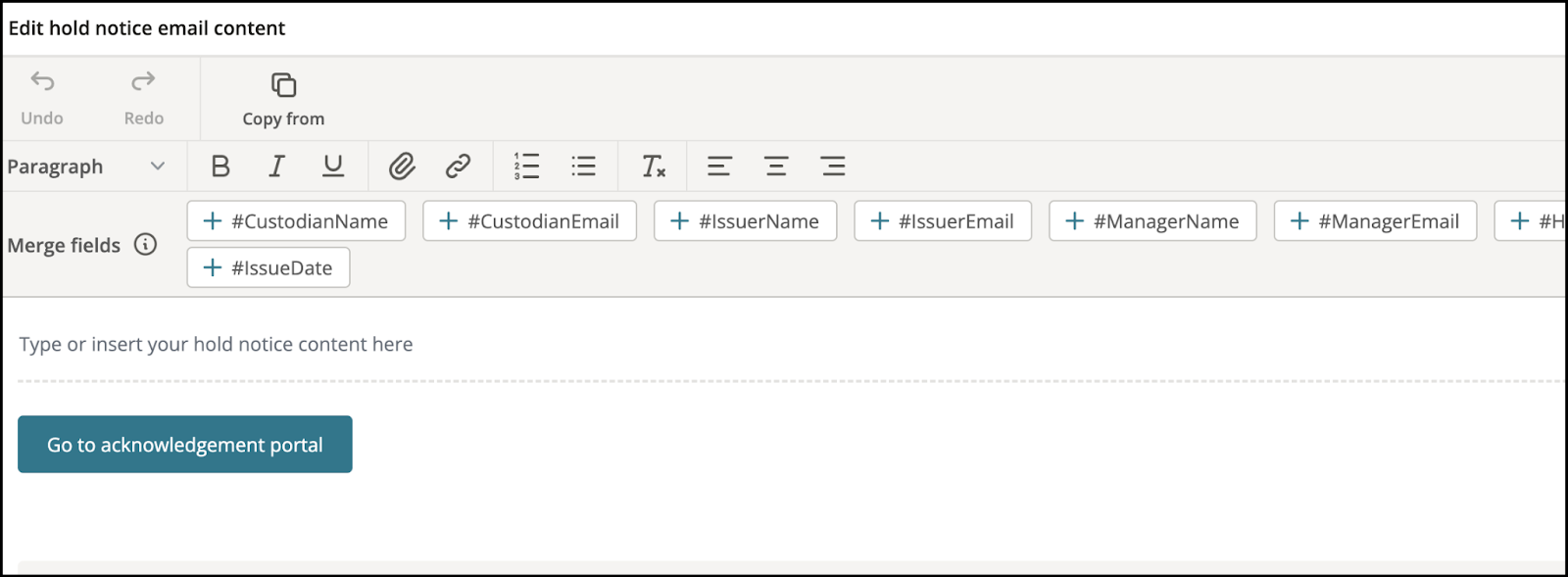The image size is (1568, 577).
Task: Center align the text
Action: (776, 167)
